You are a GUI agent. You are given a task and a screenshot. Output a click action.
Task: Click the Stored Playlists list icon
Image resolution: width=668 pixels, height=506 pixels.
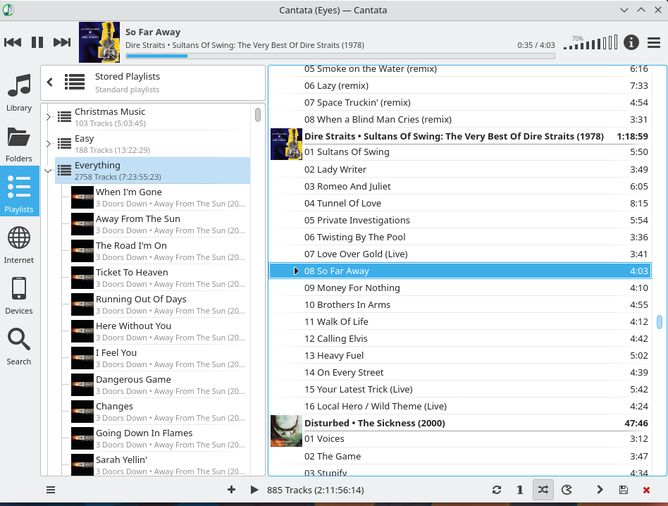point(75,82)
